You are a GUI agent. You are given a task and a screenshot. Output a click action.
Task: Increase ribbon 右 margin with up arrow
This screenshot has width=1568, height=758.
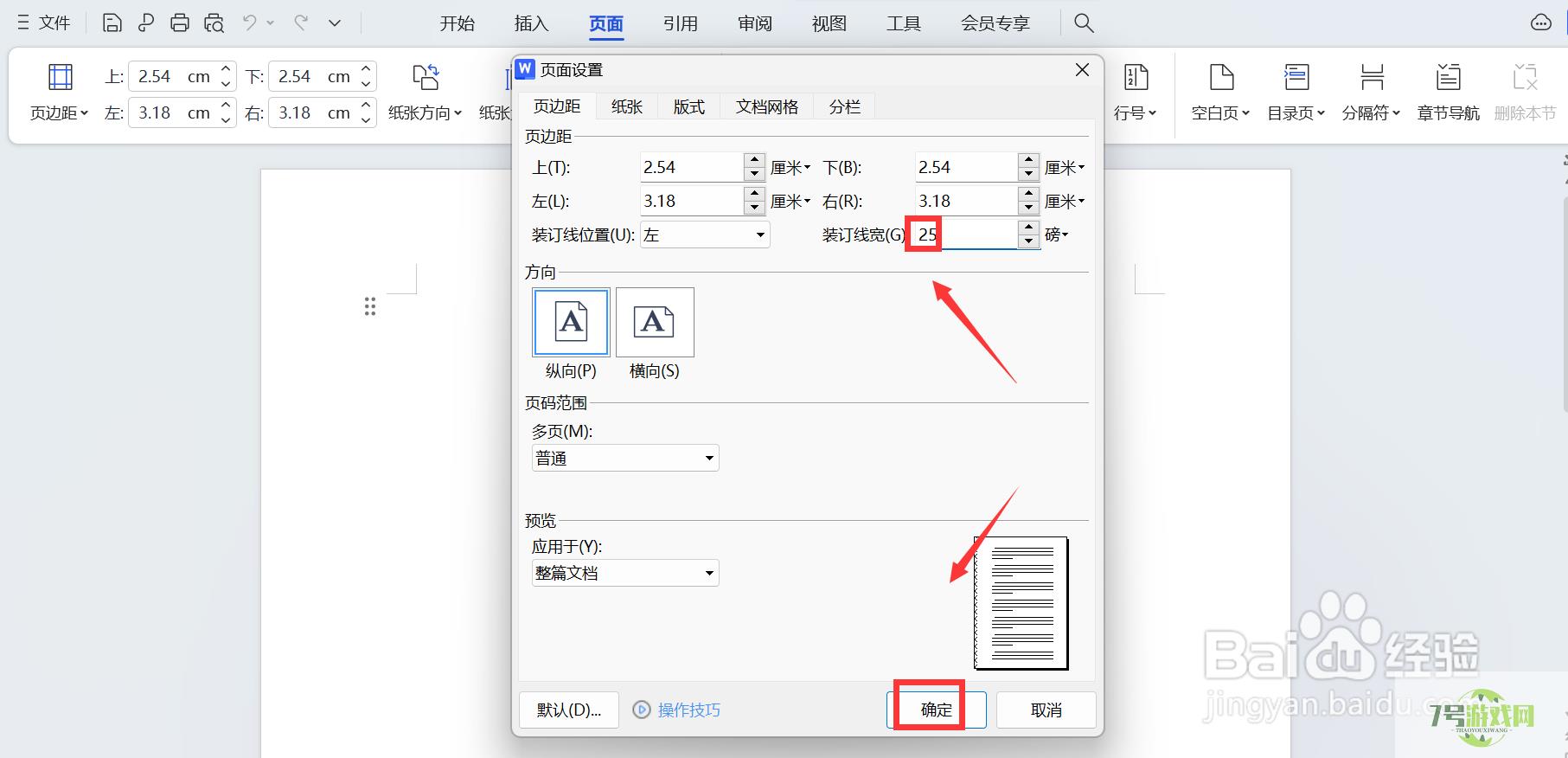[x=366, y=106]
